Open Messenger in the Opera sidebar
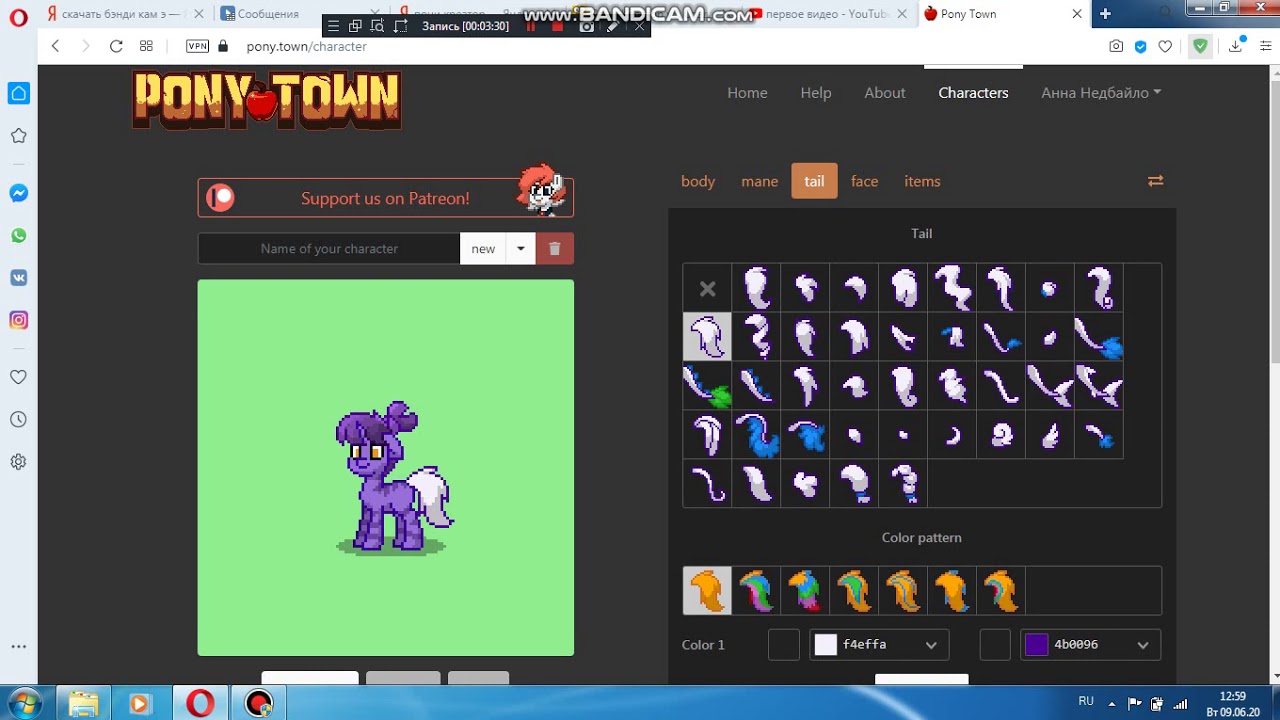This screenshot has height=720, width=1280. [18, 193]
